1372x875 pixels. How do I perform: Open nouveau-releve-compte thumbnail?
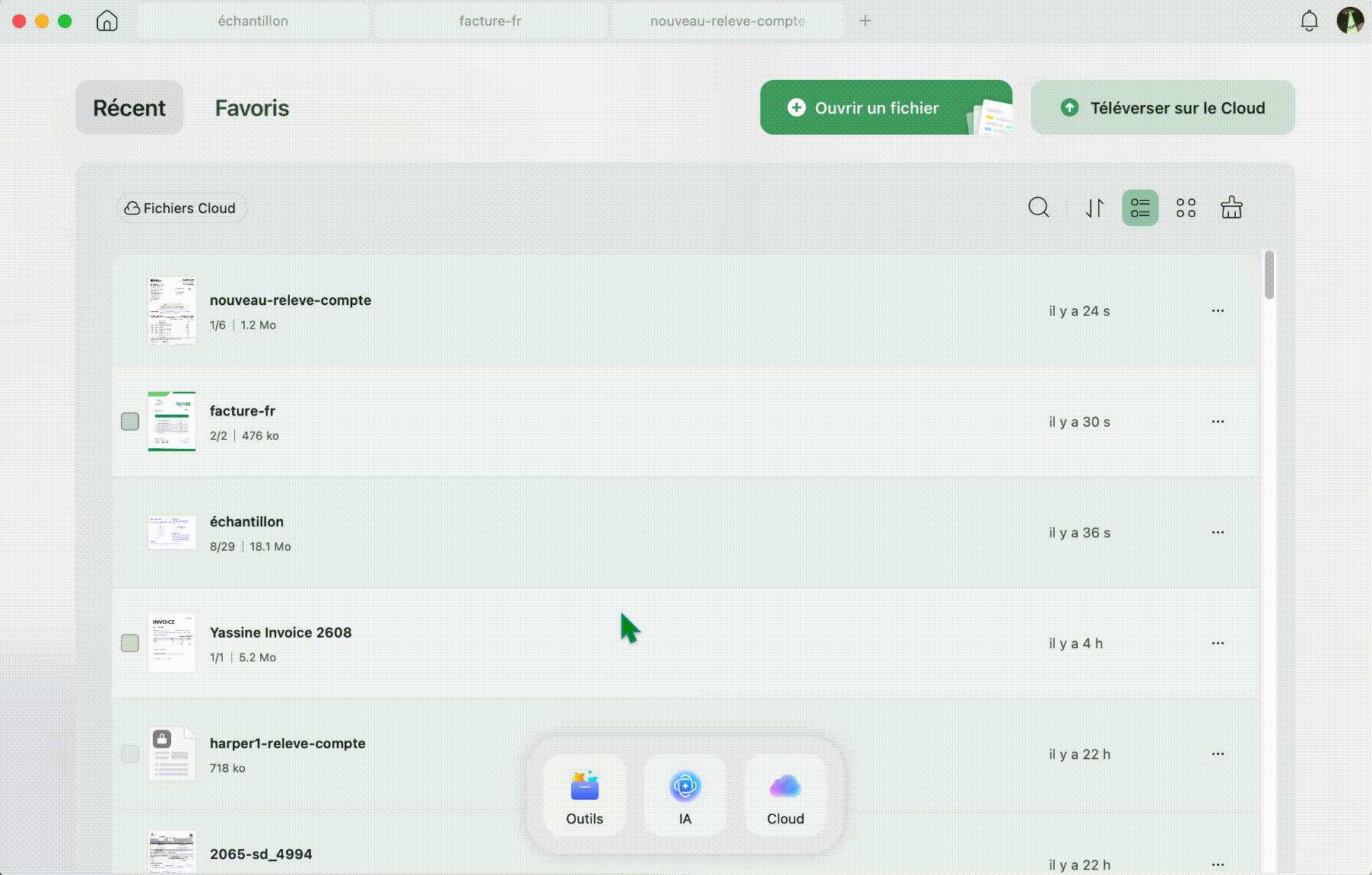coord(172,310)
